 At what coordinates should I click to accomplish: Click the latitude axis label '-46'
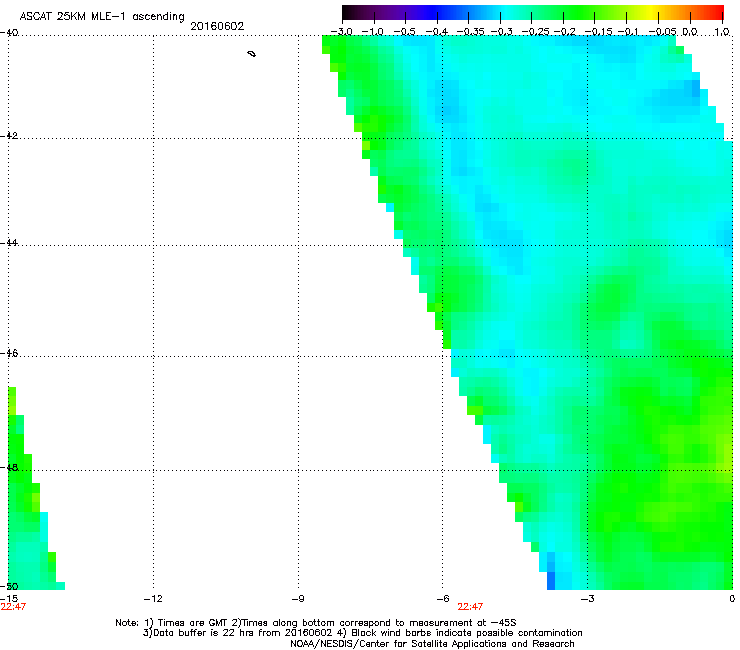pos(9,353)
